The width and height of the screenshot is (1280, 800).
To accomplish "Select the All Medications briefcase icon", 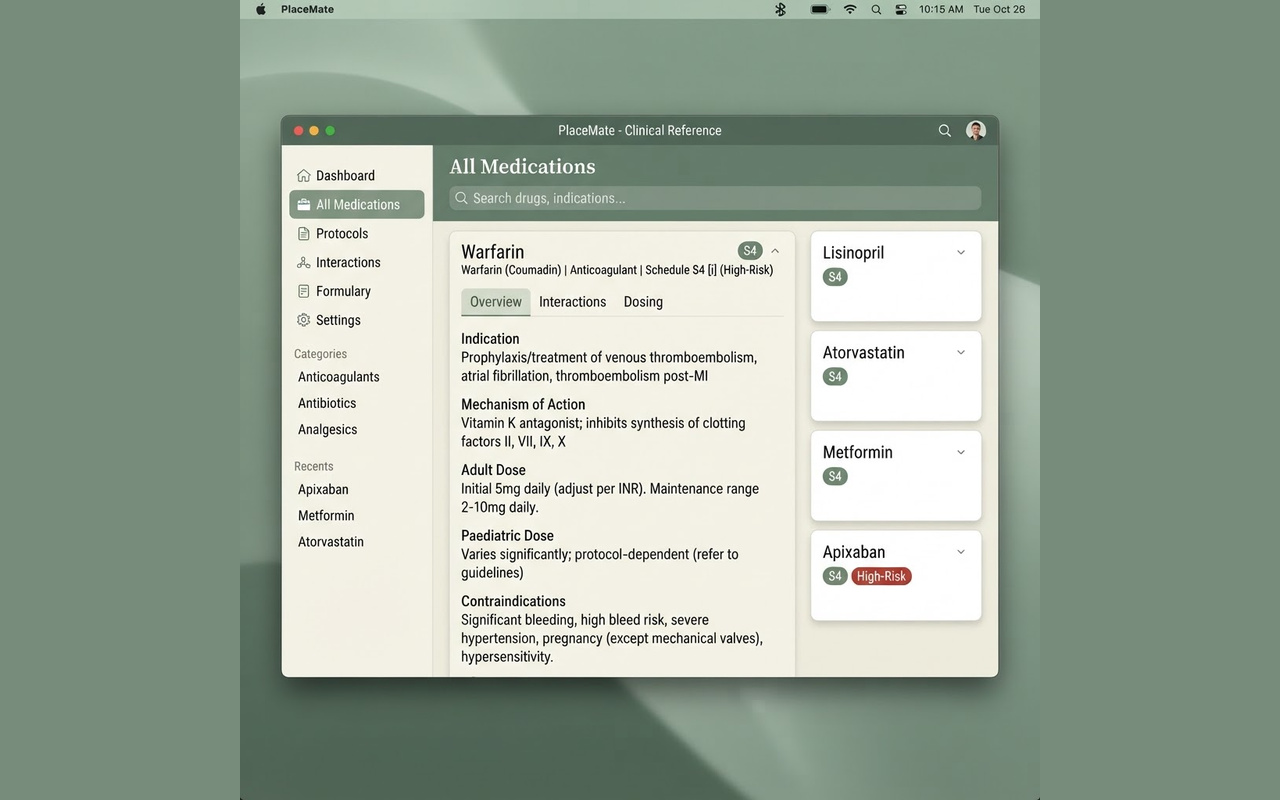I will click(x=304, y=205).
